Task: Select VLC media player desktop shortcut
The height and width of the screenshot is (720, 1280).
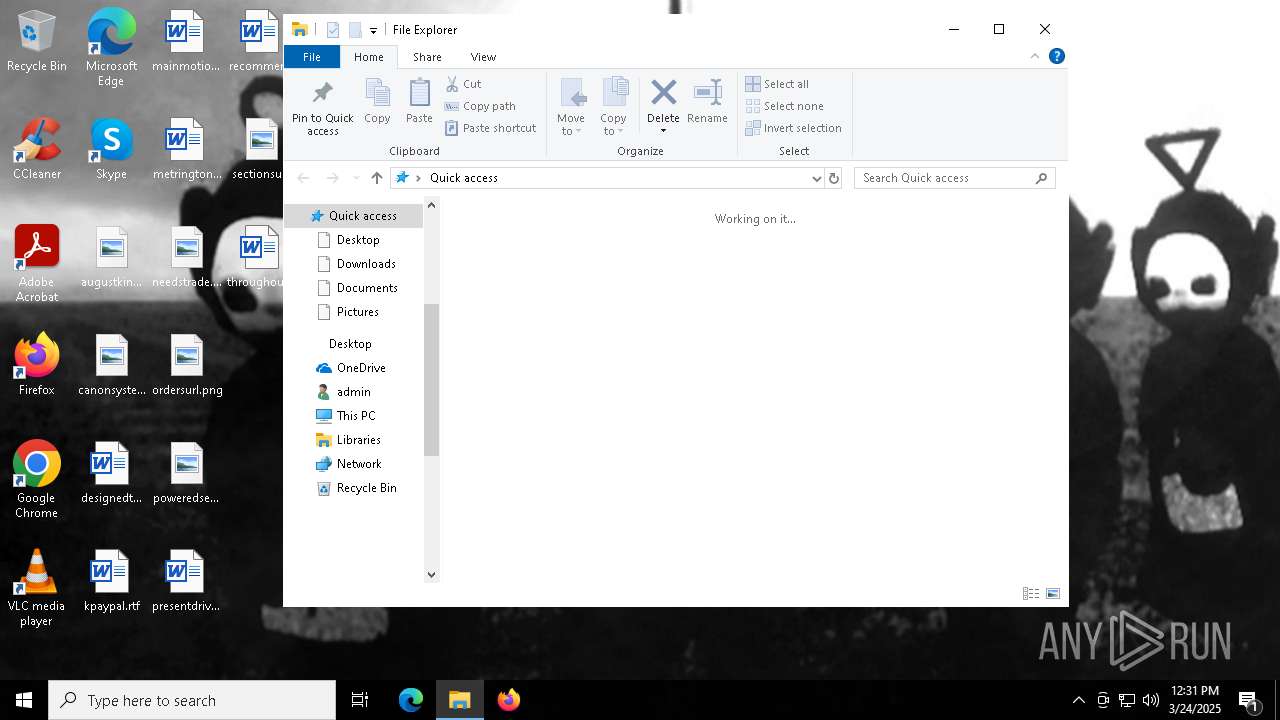Action: point(37,588)
